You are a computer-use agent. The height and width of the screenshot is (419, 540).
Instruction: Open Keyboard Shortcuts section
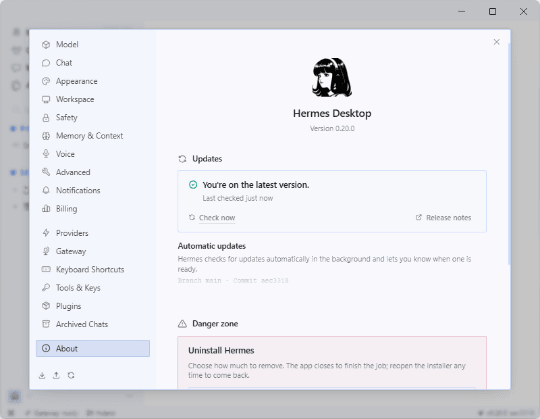point(93,270)
